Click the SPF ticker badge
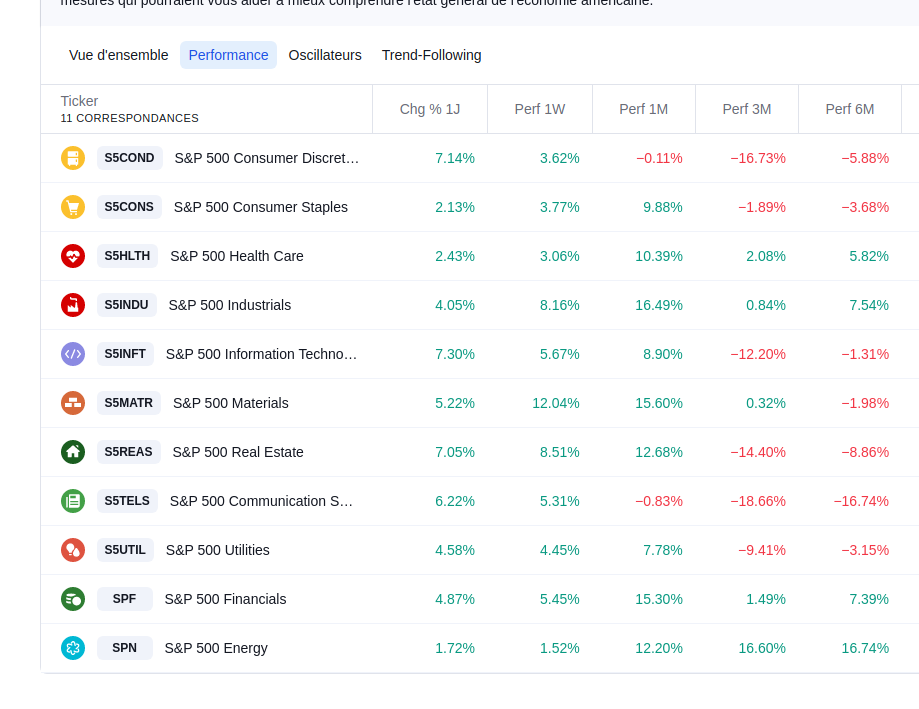 (125, 599)
